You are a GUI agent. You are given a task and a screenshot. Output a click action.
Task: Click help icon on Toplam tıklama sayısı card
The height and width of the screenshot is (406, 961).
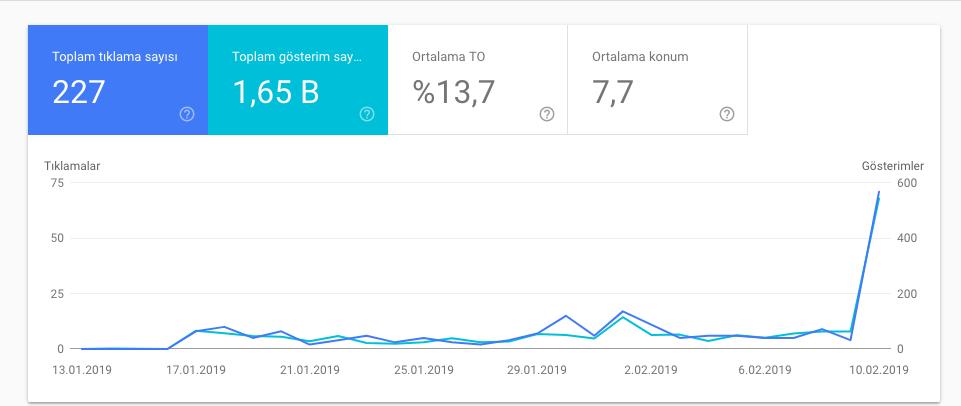187,114
